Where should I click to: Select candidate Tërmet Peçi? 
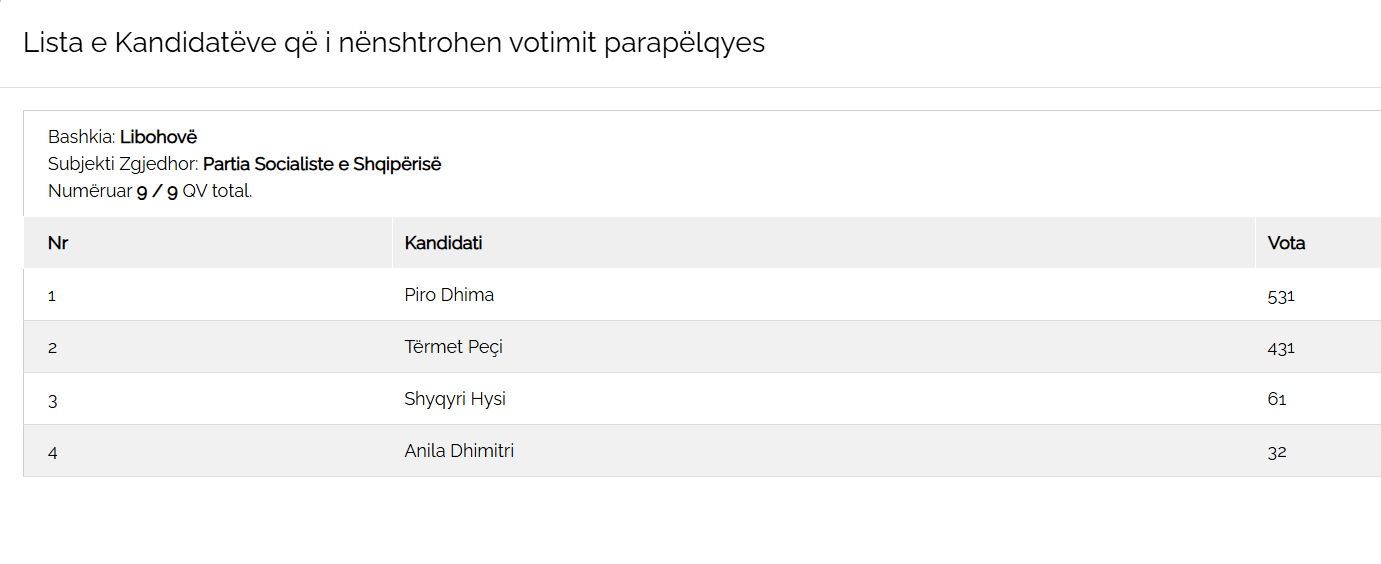click(453, 347)
